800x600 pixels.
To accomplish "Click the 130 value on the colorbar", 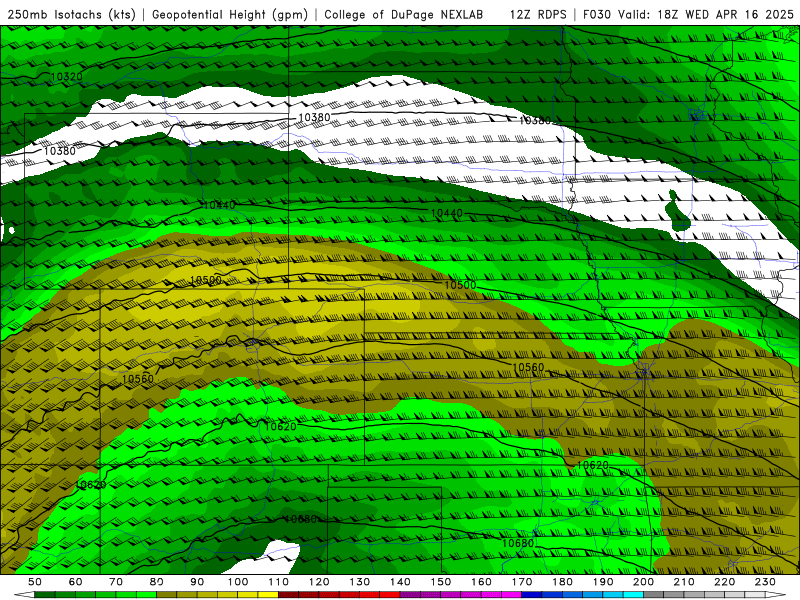I will coord(360,582).
